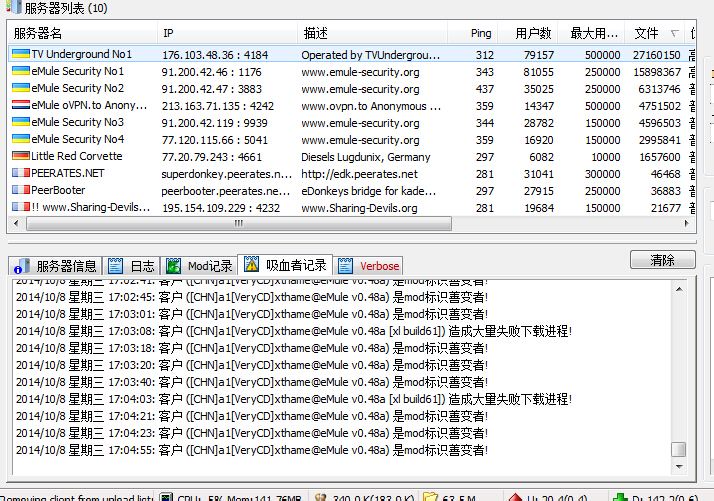
Task: Click IP 91.200.42.119 : 9939
Action: [214, 123]
